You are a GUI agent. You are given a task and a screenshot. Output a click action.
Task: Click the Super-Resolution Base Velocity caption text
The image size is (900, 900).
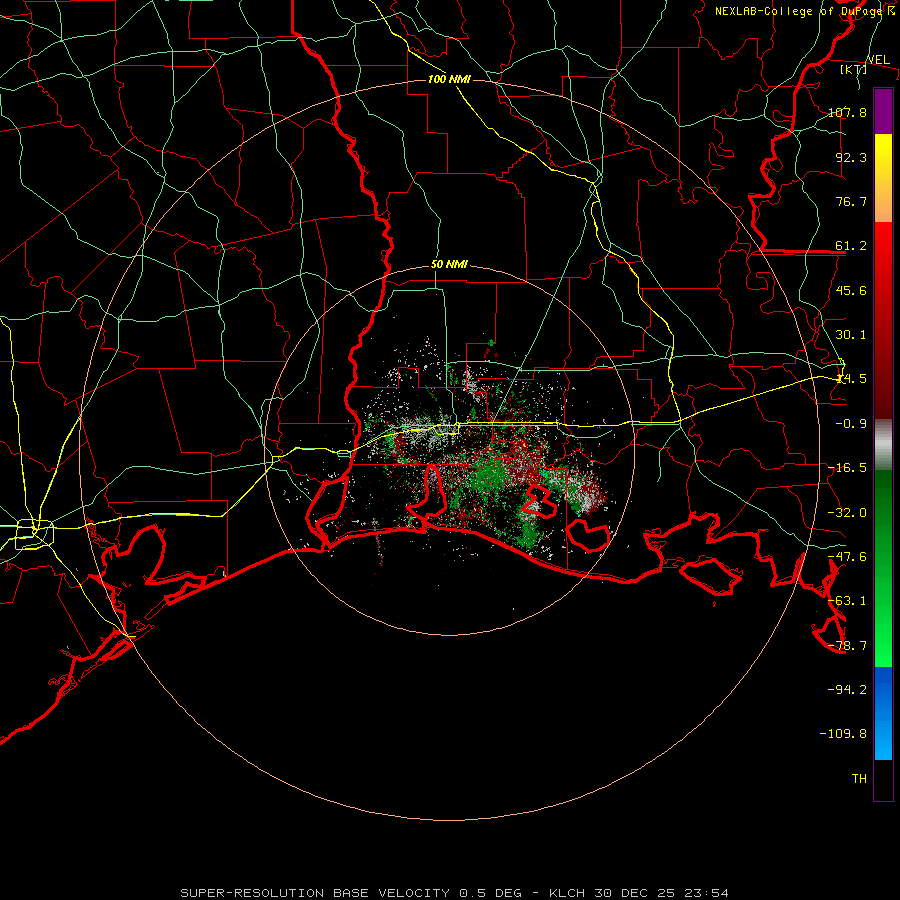point(454,893)
